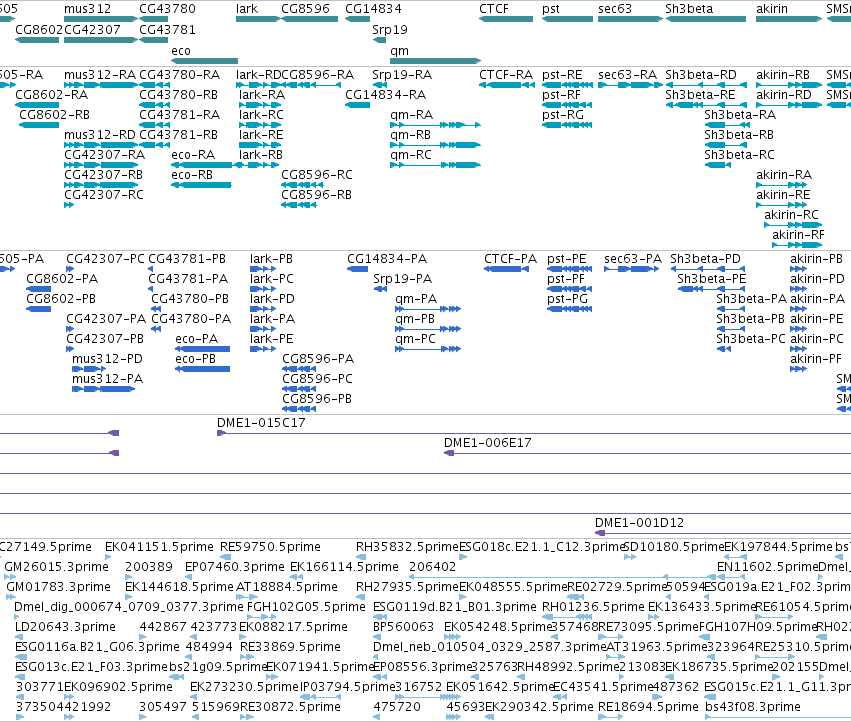Image resolution: width=851 pixels, height=722 pixels.
Task: Click transcript CG8596-RC
Action: [x=317, y=175]
